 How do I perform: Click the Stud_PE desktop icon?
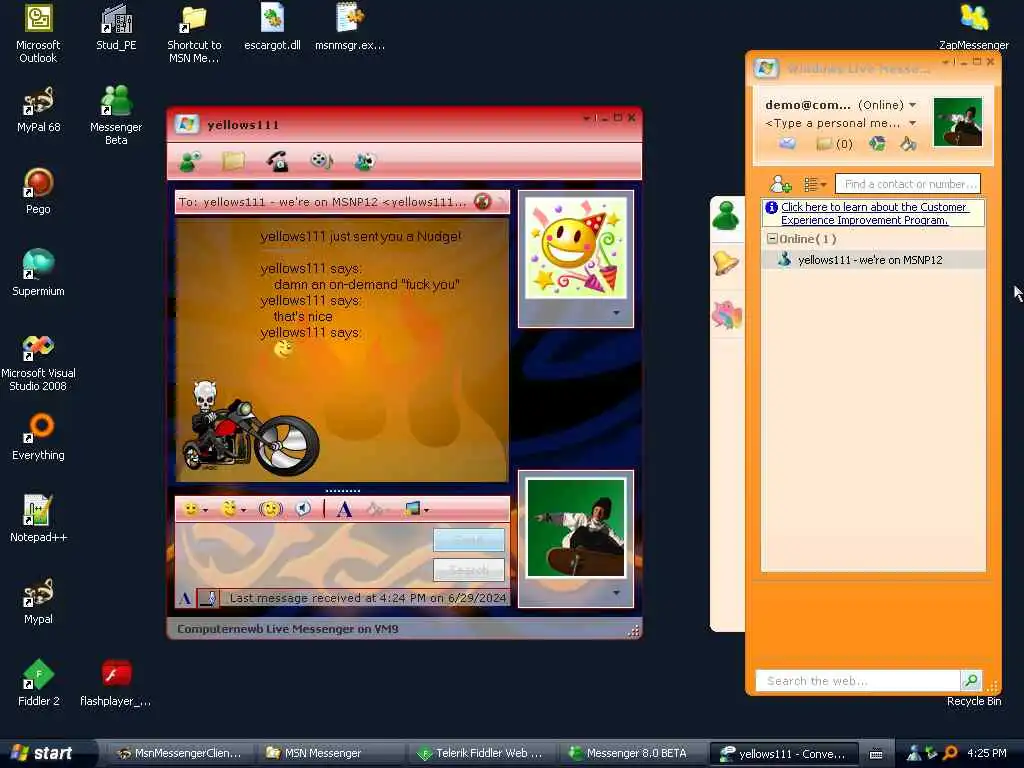click(x=116, y=27)
